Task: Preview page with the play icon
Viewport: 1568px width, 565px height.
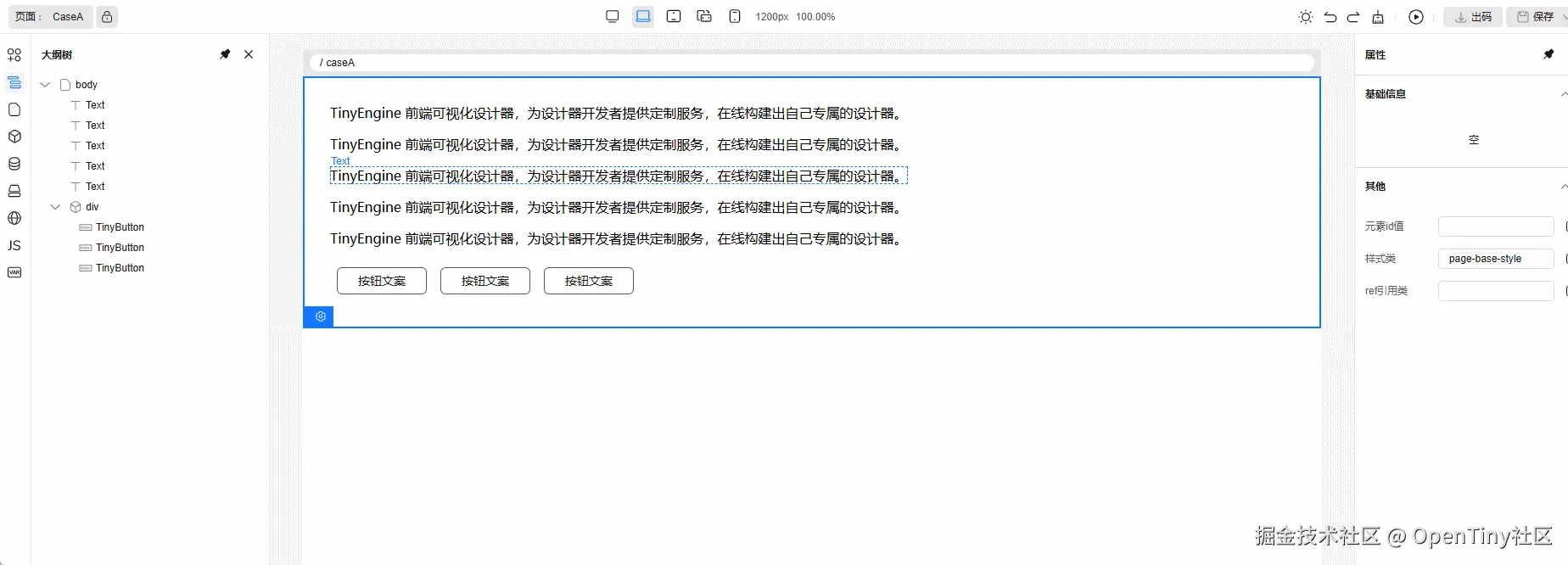Action: [x=1416, y=17]
